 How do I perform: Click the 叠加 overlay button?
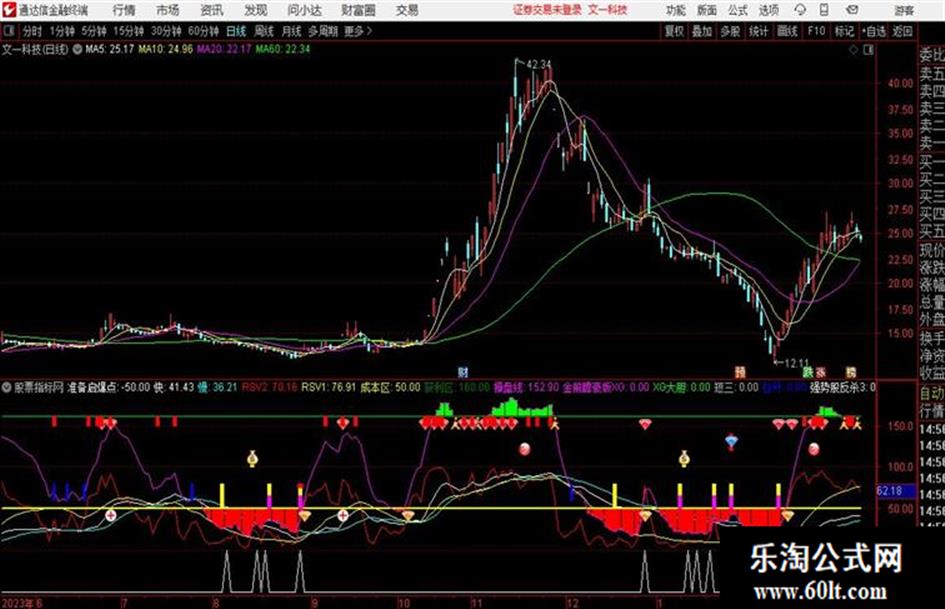tap(702, 31)
